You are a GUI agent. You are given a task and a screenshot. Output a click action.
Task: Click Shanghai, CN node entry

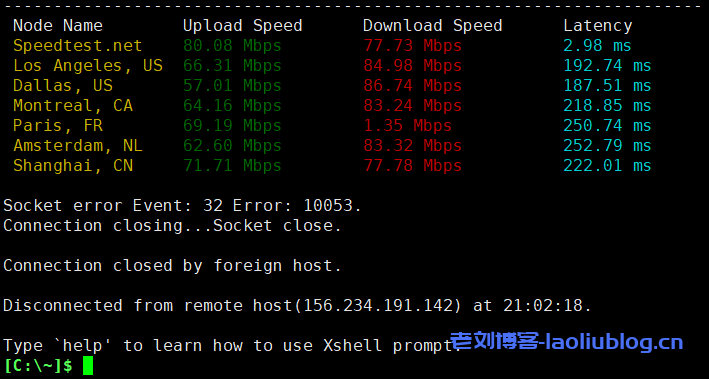[x=73, y=166]
